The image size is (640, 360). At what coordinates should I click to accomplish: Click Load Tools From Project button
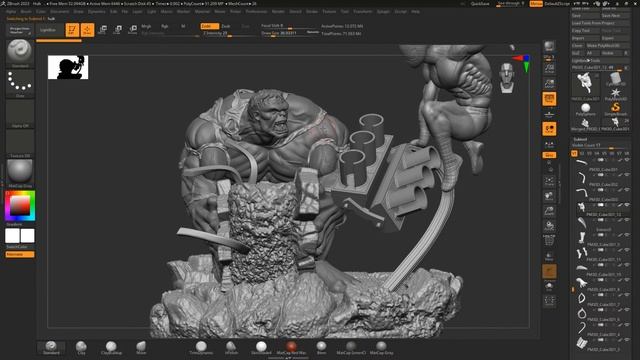coord(600,23)
